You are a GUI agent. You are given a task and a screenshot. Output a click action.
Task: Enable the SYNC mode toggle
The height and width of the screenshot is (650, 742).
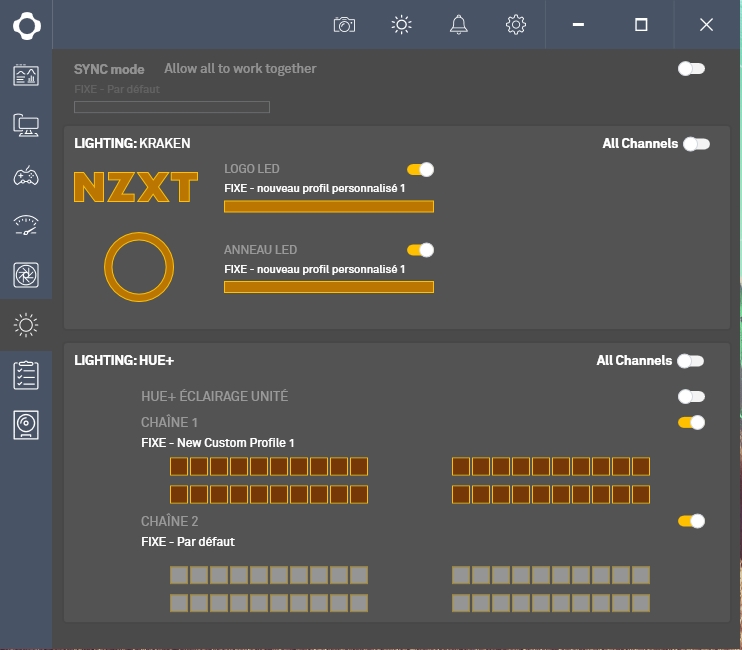point(691,68)
